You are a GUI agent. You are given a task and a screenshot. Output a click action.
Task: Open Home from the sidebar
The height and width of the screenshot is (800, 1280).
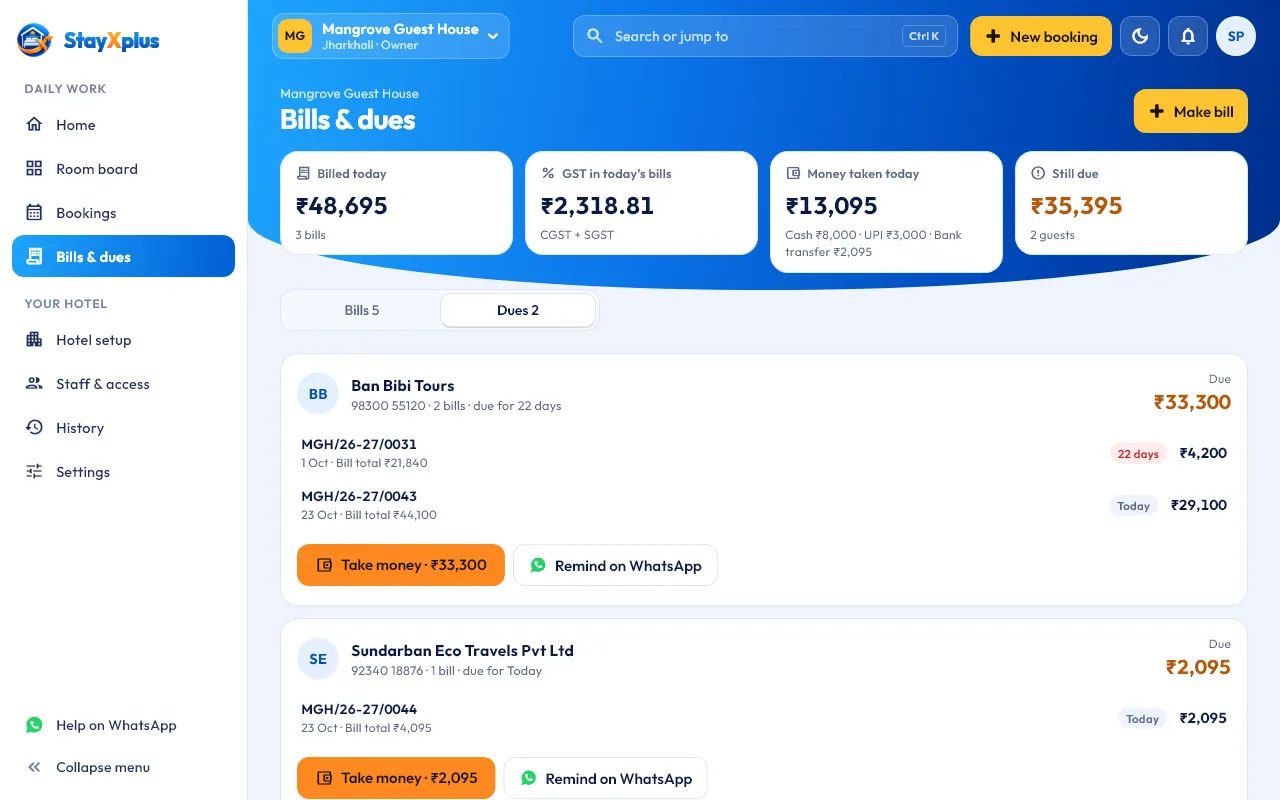(123, 125)
